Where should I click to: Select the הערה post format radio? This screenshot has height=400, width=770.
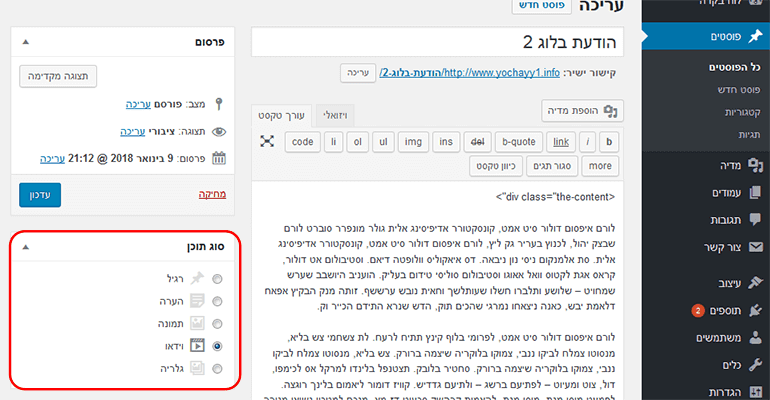click(x=217, y=301)
